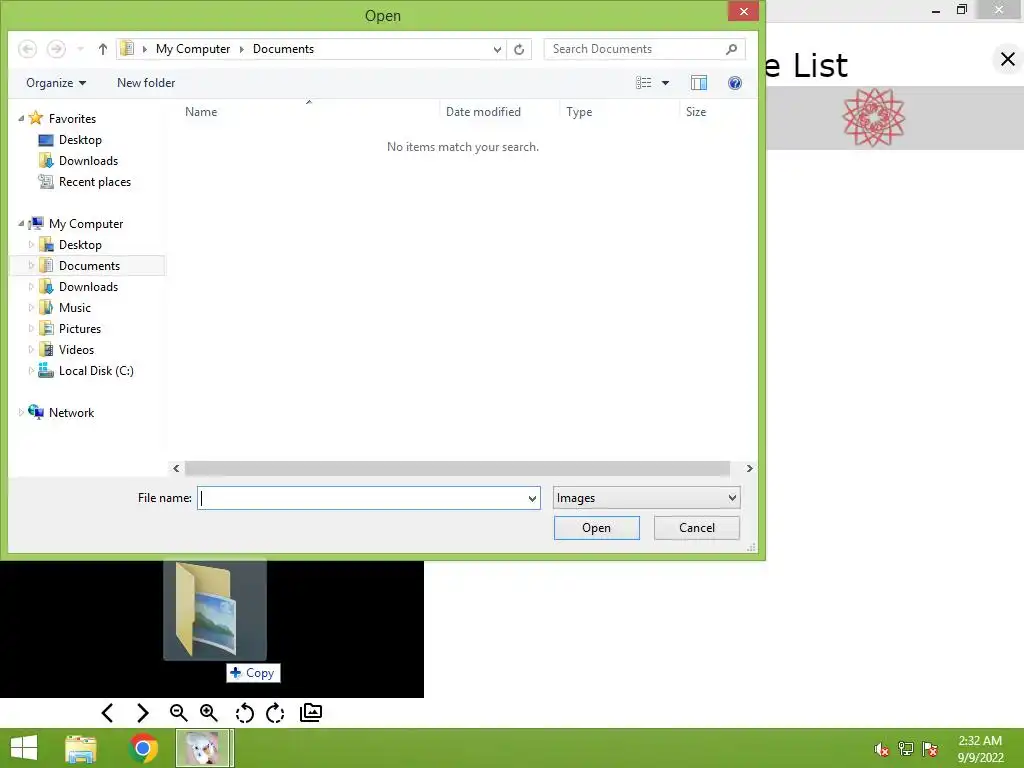The width and height of the screenshot is (1024, 768).
Task: Expand the Pictures folder node
Action: 31,328
